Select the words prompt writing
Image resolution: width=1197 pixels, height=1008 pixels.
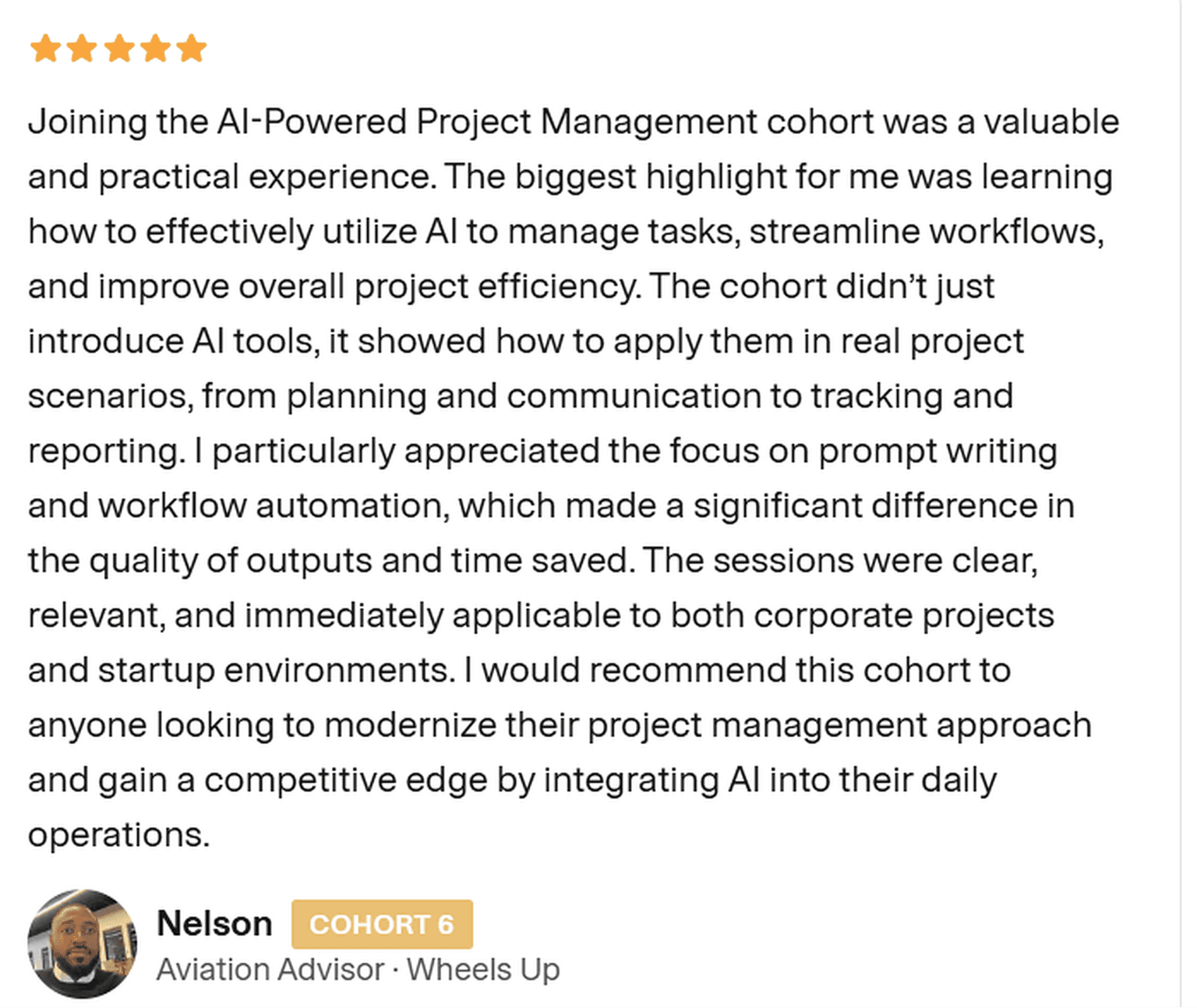(x=937, y=451)
